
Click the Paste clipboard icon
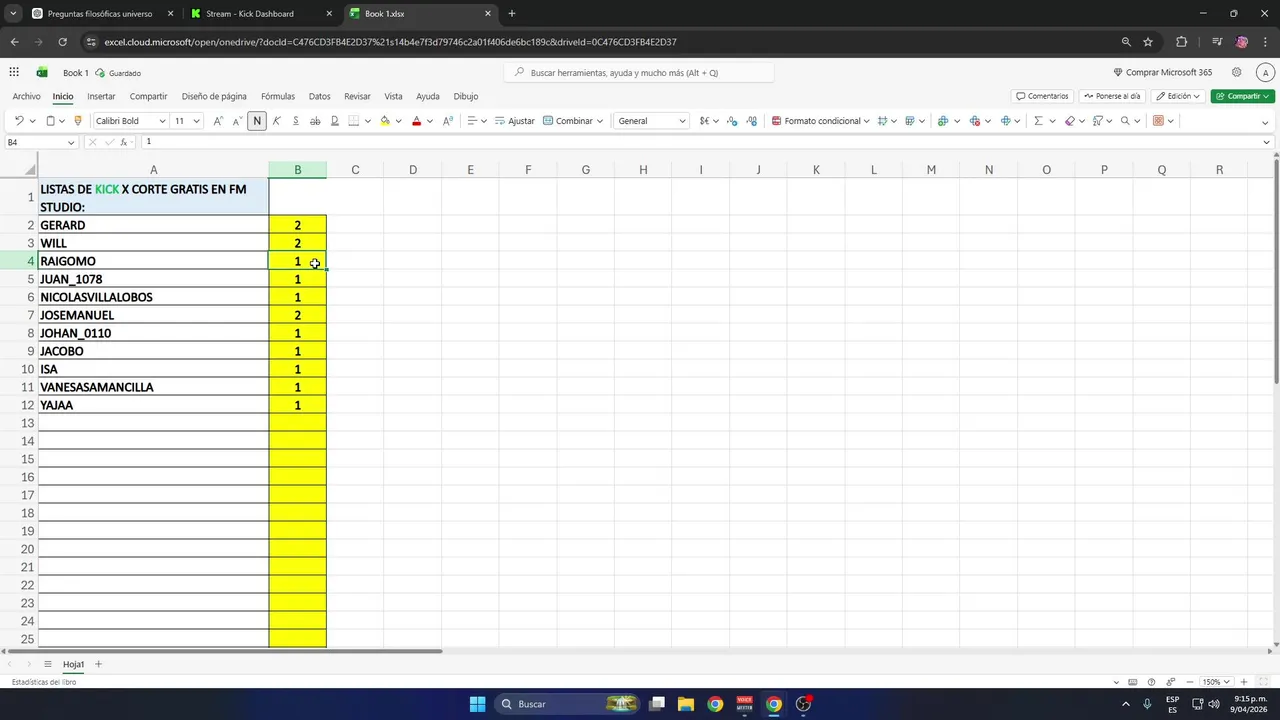(x=50, y=121)
